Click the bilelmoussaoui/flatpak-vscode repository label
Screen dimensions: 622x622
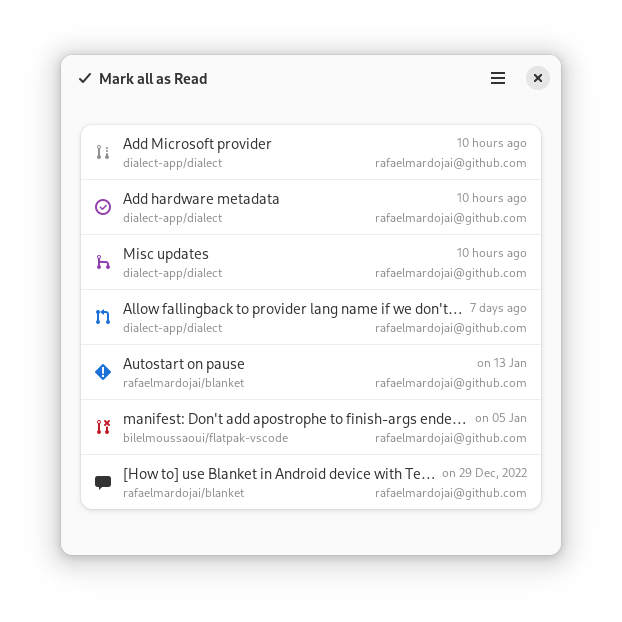click(205, 438)
